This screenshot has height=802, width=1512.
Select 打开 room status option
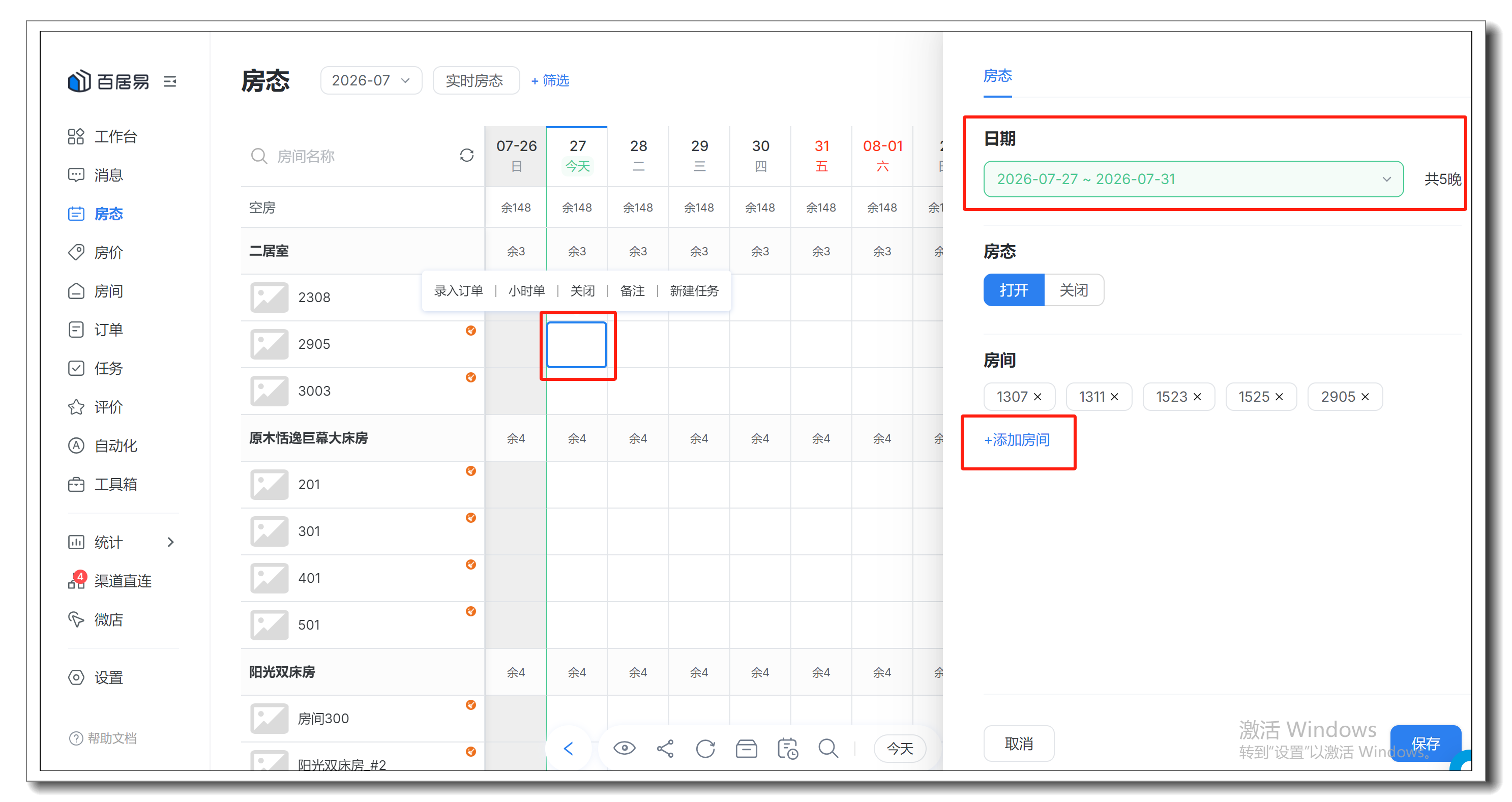pos(1014,290)
